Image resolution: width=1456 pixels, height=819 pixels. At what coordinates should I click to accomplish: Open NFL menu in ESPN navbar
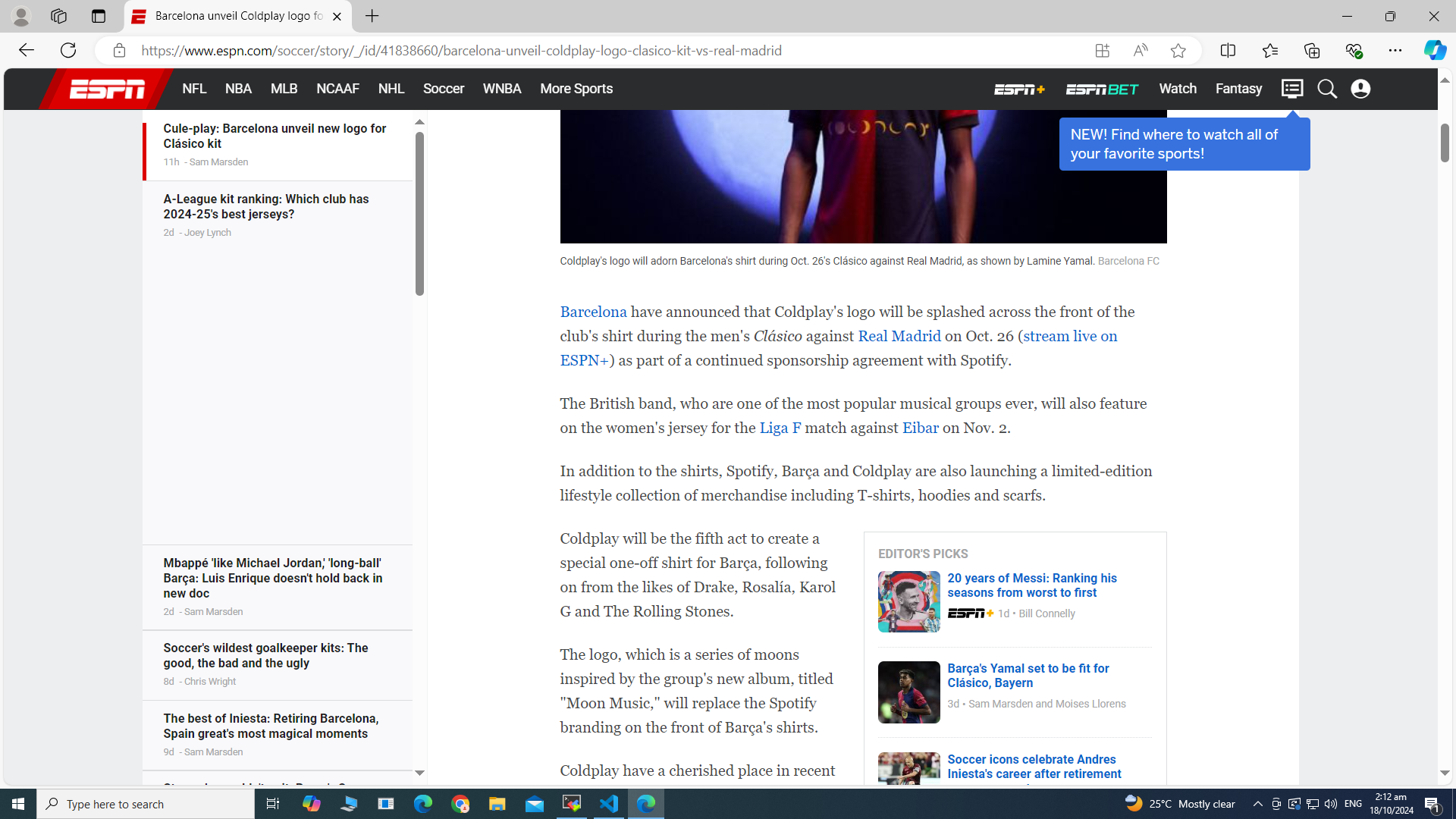(x=194, y=89)
